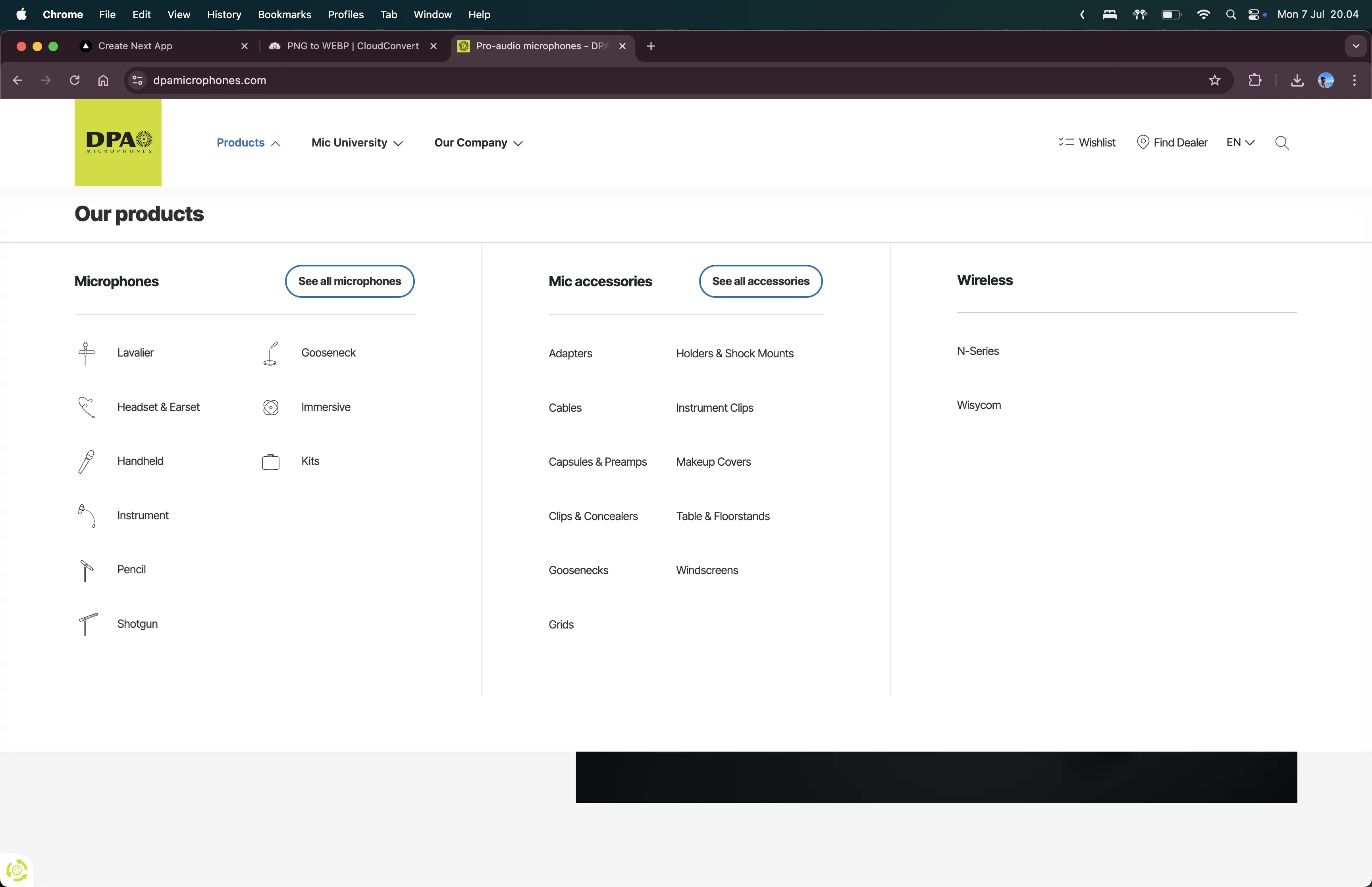Click the Shotgun microphone icon
The image size is (1372, 887).
(87, 624)
